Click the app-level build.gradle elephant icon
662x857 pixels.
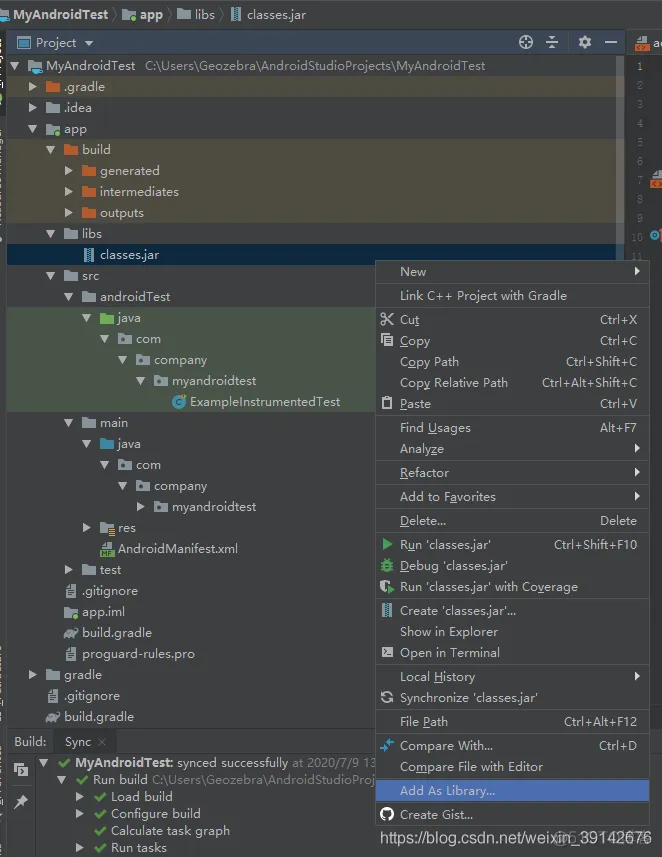coord(71,633)
